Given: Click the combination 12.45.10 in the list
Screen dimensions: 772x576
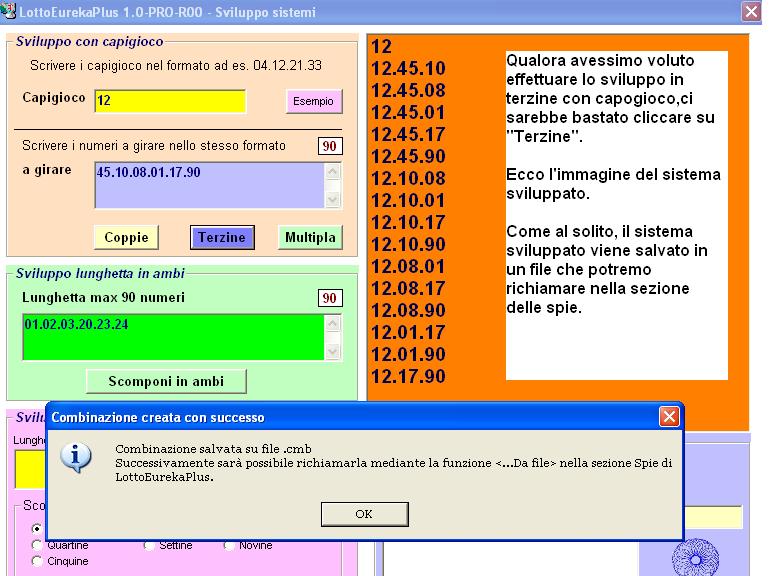Looking at the screenshot, I should pos(408,68).
